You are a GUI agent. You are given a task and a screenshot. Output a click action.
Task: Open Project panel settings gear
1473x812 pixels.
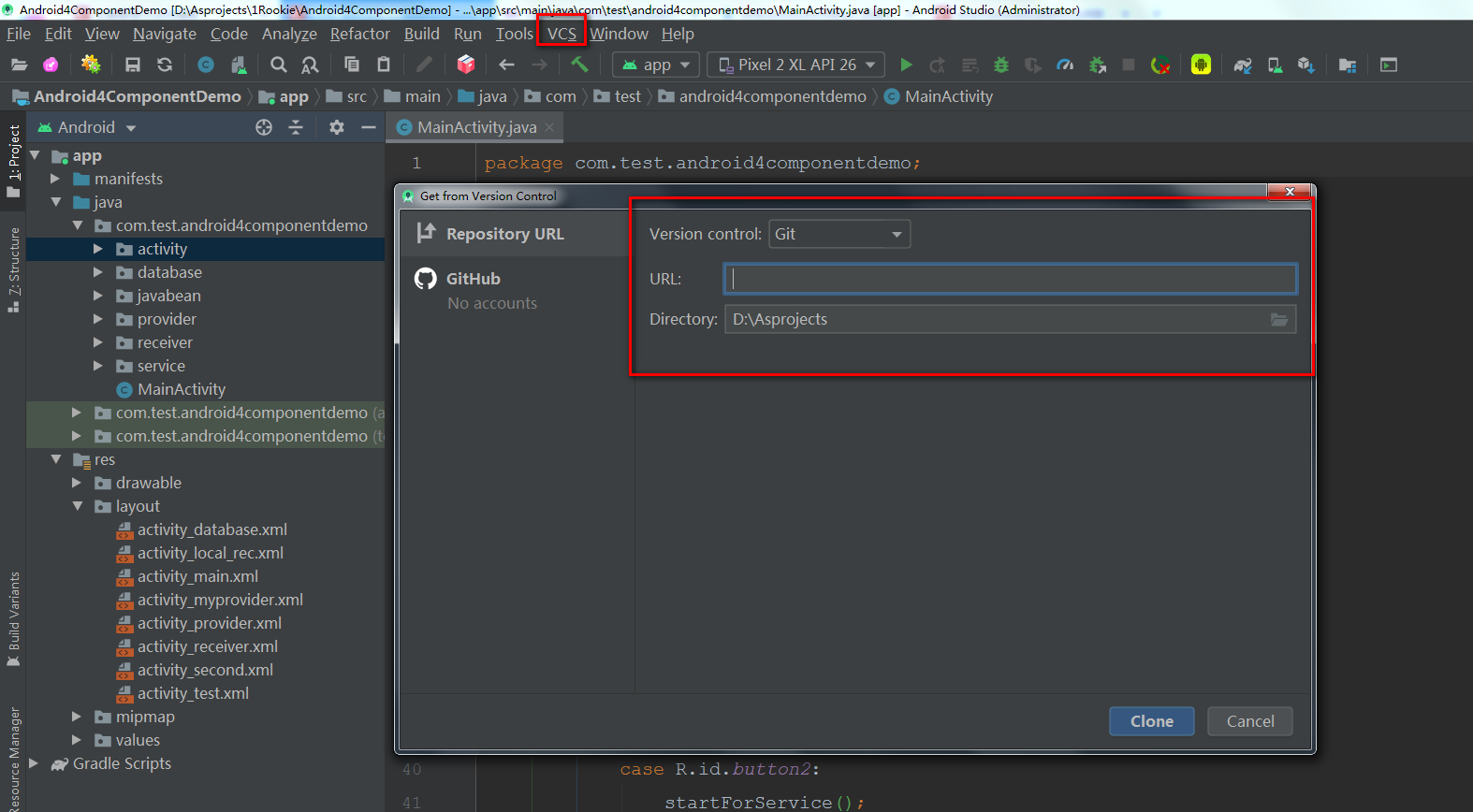point(337,127)
